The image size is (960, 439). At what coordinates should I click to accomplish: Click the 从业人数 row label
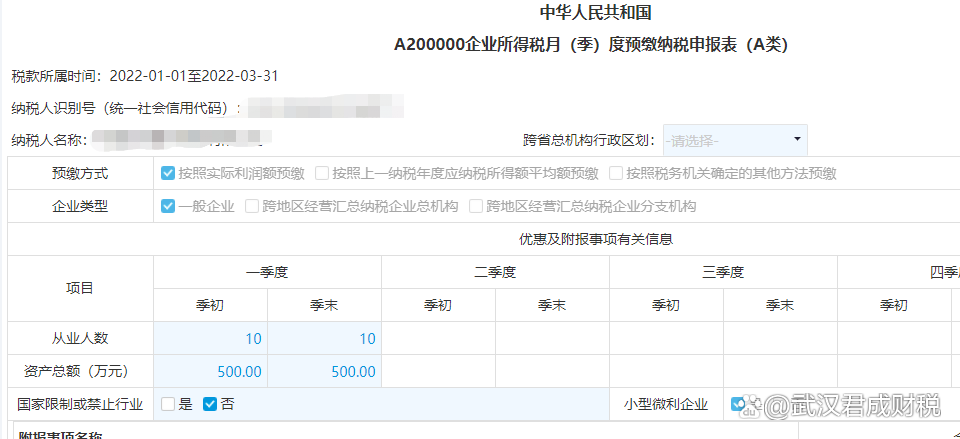(x=80, y=338)
